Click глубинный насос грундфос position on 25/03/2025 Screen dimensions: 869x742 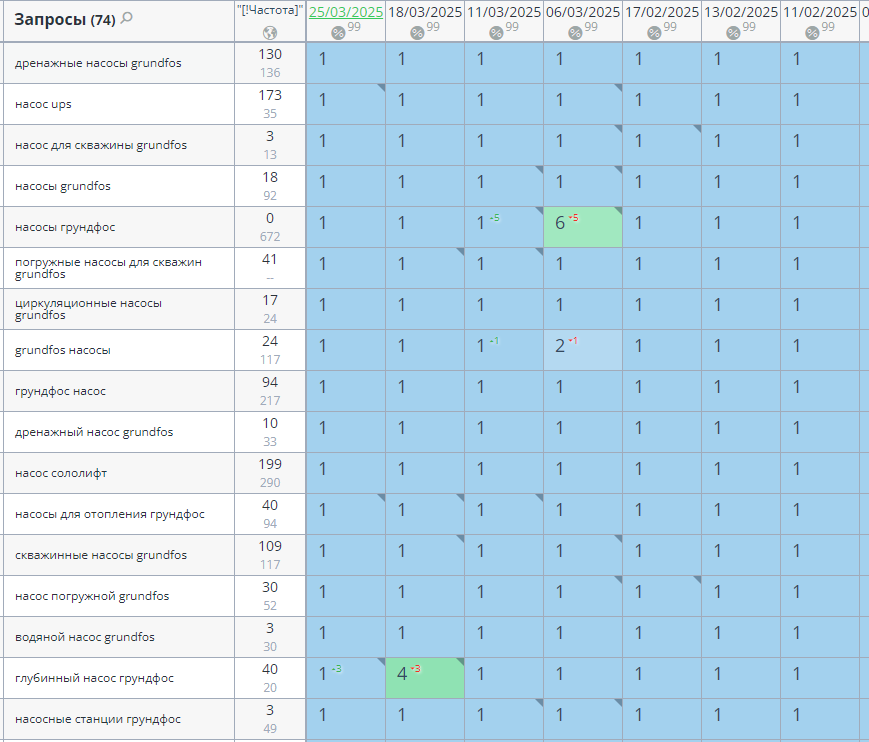tap(346, 678)
